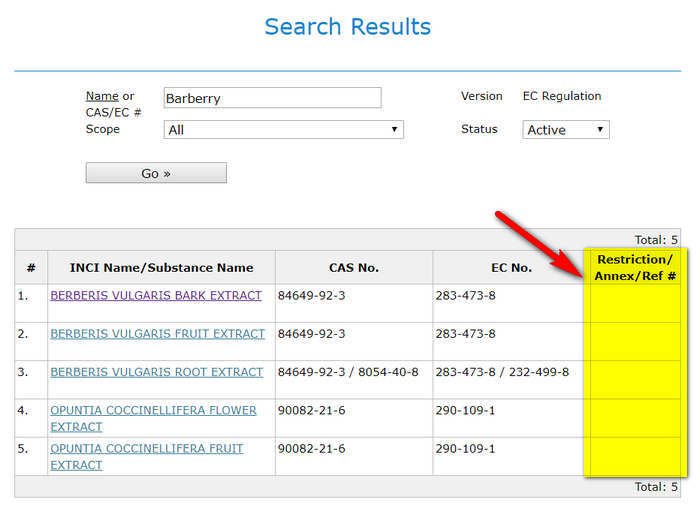The image size is (700, 515).
Task: Click the Search Results heading
Action: [348, 27]
